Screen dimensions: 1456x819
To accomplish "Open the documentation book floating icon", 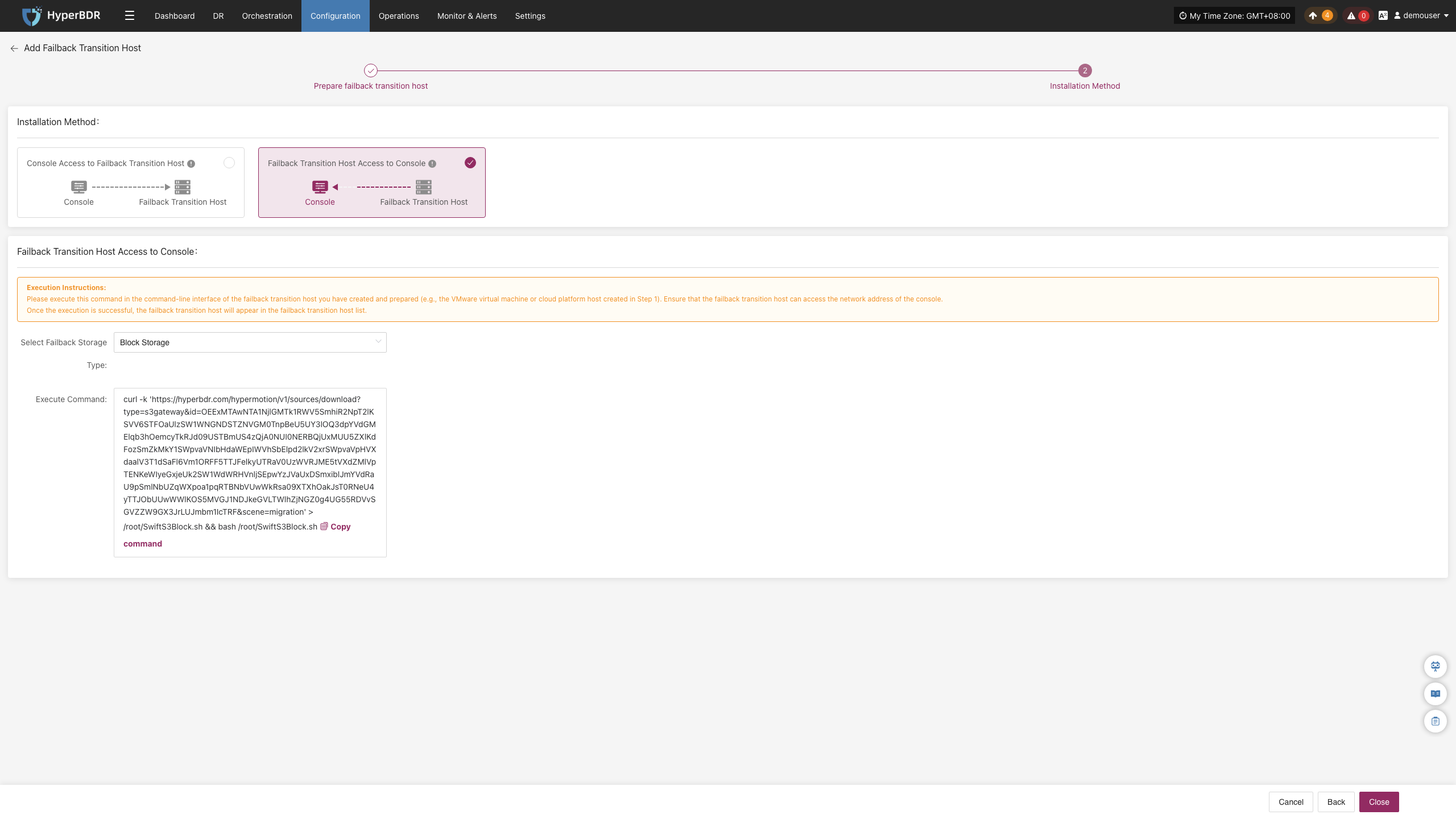I will (x=1436, y=694).
